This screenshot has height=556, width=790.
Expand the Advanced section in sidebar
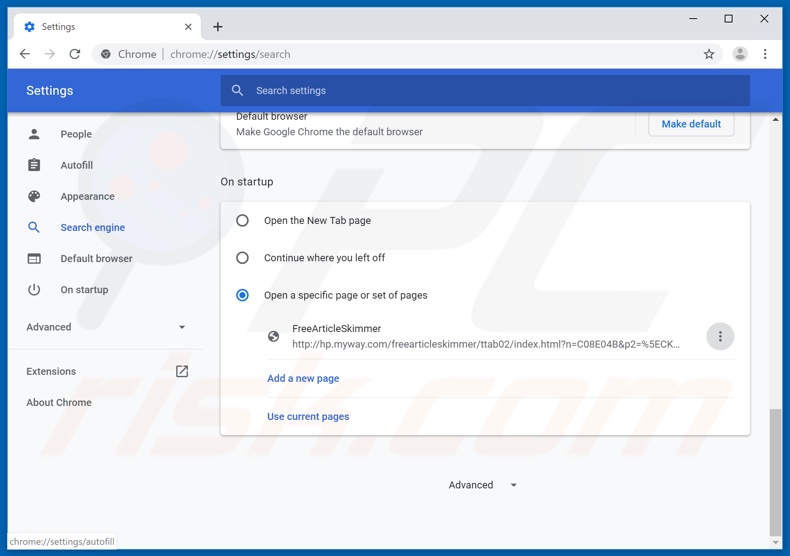point(106,327)
